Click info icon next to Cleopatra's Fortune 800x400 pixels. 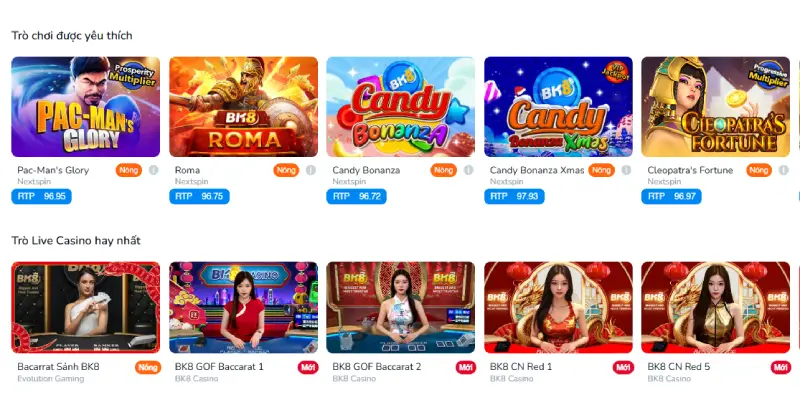[x=784, y=170]
